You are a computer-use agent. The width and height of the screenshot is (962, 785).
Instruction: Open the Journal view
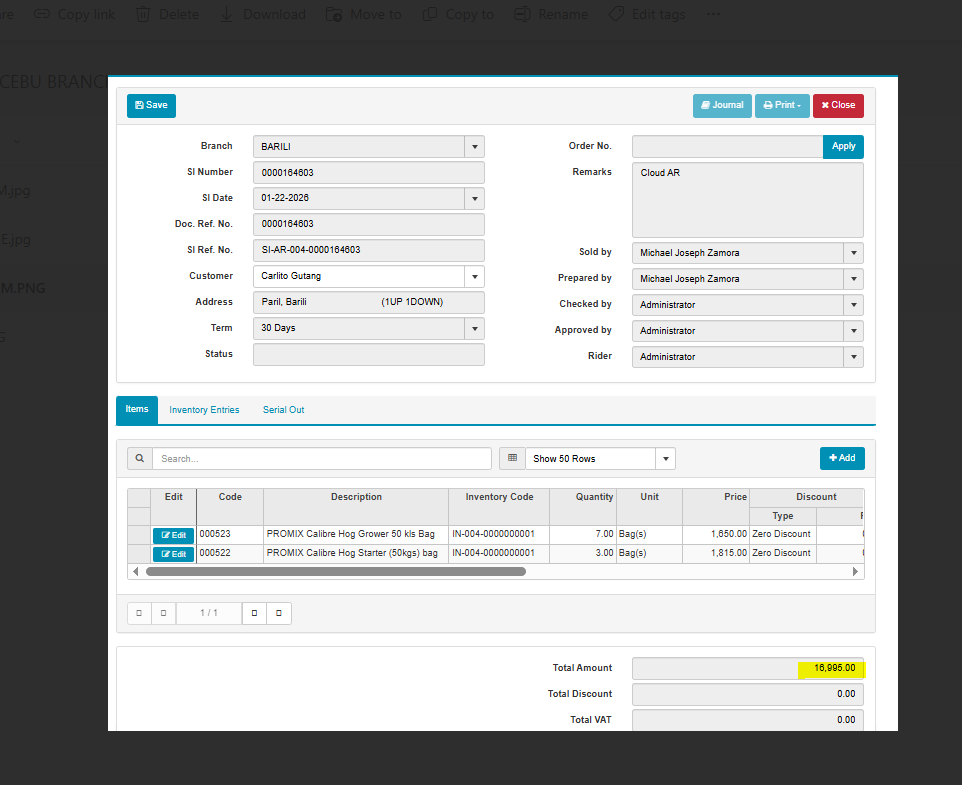click(x=721, y=105)
